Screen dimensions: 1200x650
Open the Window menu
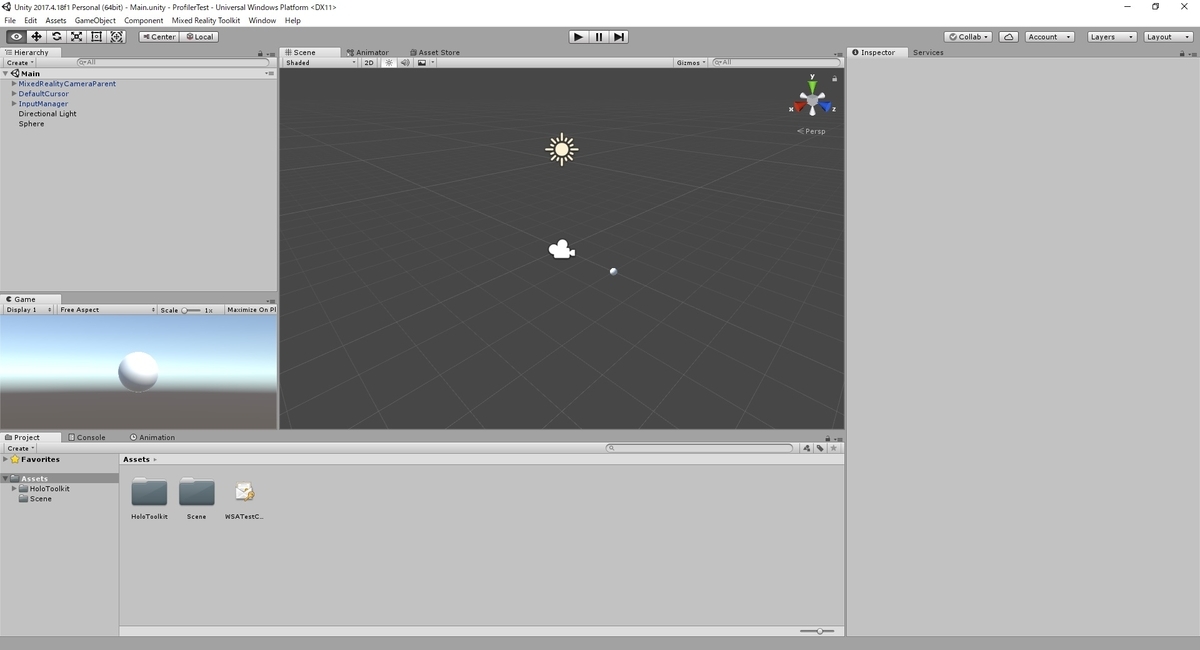262,20
